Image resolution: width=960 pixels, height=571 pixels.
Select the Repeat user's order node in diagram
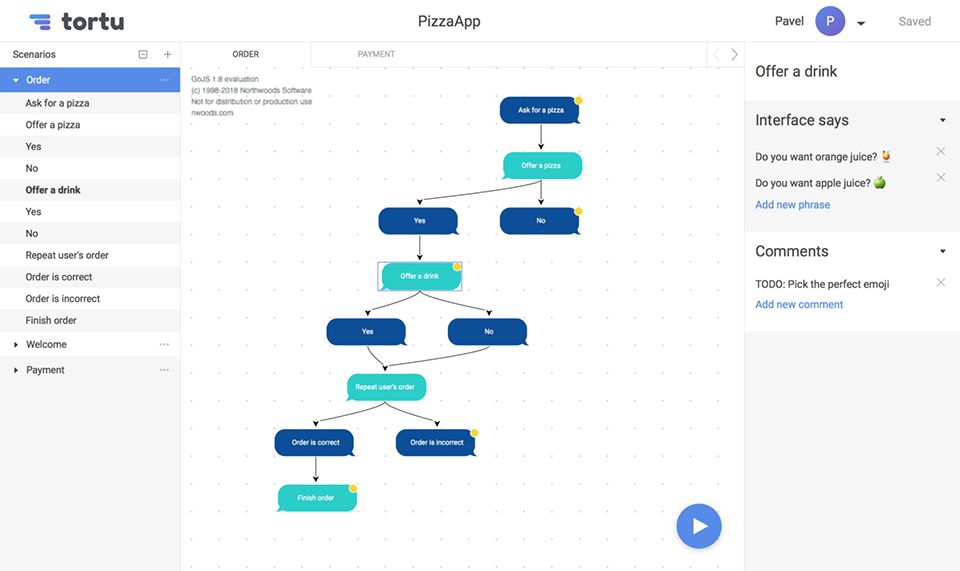(x=386, y=387)
